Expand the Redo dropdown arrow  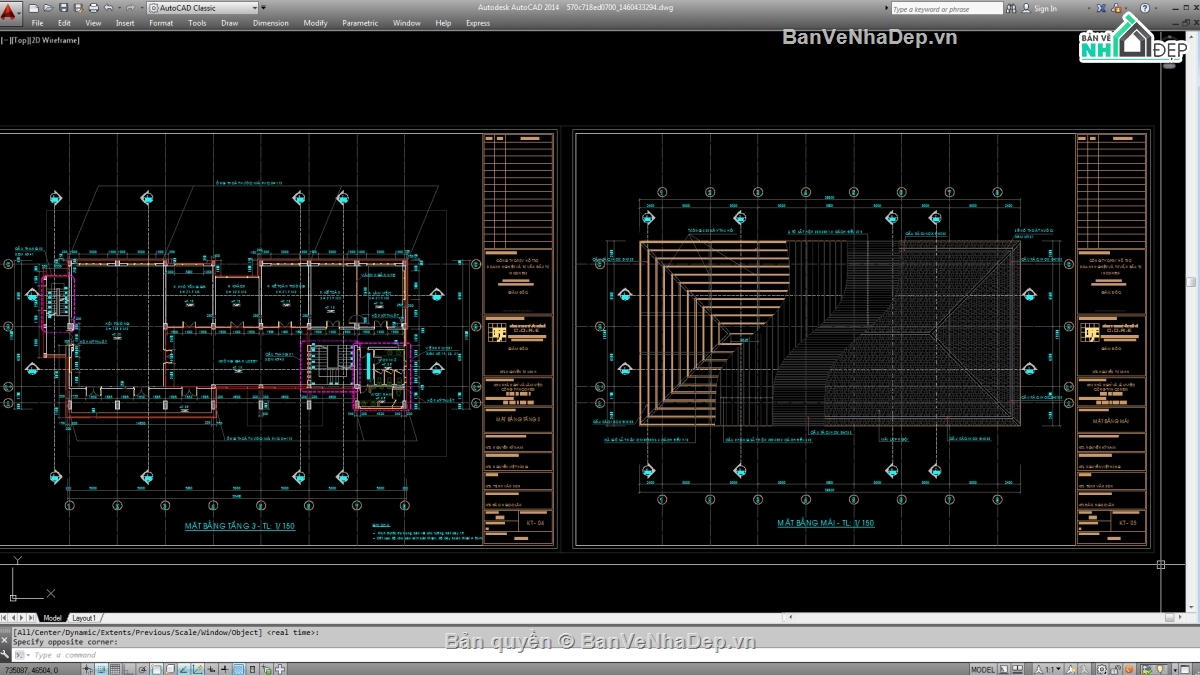click(141, 8)
